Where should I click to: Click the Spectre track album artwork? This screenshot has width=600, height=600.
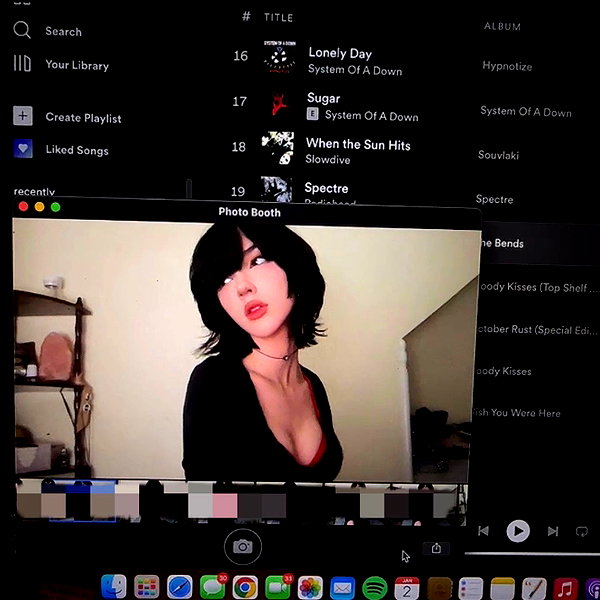pyautogui.click(x=276, y=189)
